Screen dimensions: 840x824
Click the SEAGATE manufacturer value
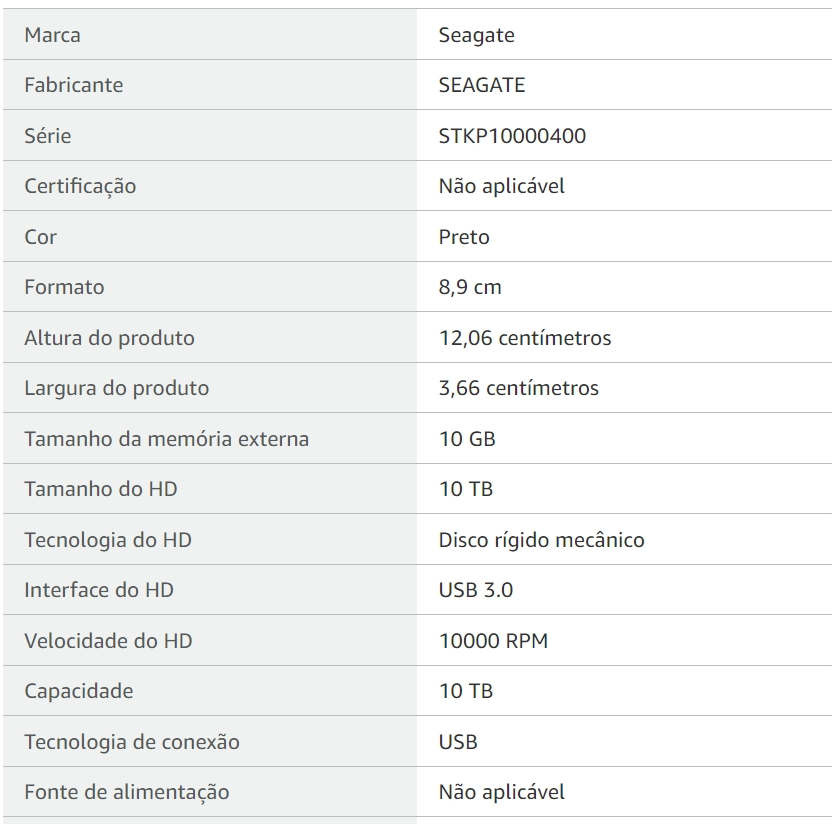[x=482, y=85]
